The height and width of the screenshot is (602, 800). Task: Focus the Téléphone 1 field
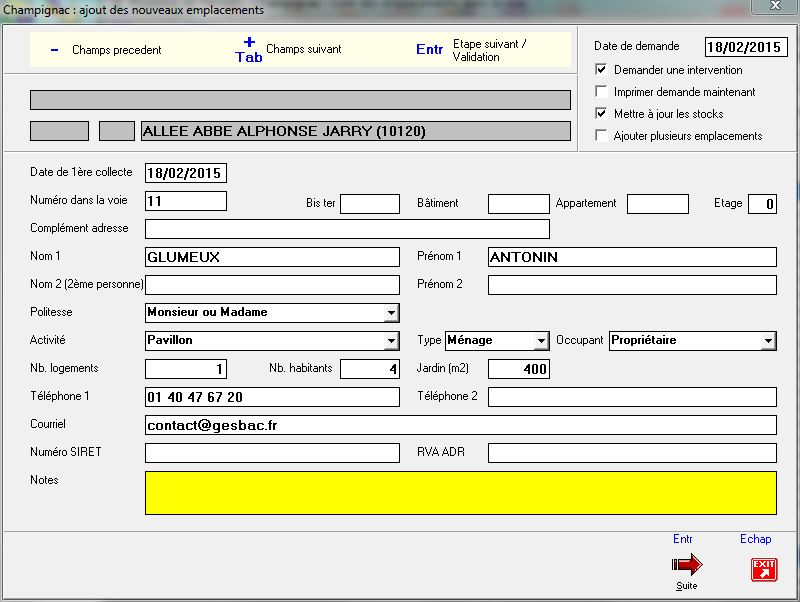272,397
